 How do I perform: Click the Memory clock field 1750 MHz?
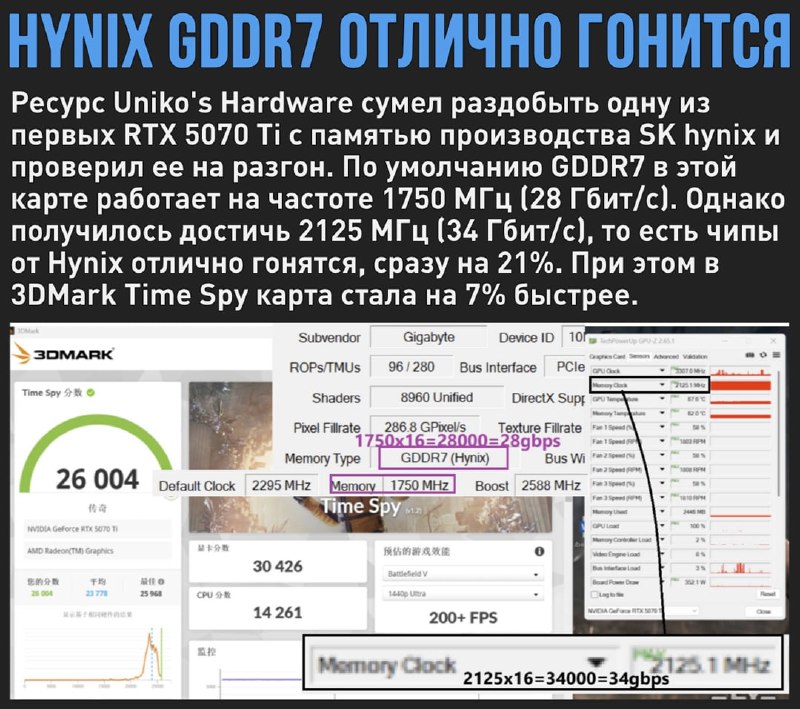[x=419, y=485]
